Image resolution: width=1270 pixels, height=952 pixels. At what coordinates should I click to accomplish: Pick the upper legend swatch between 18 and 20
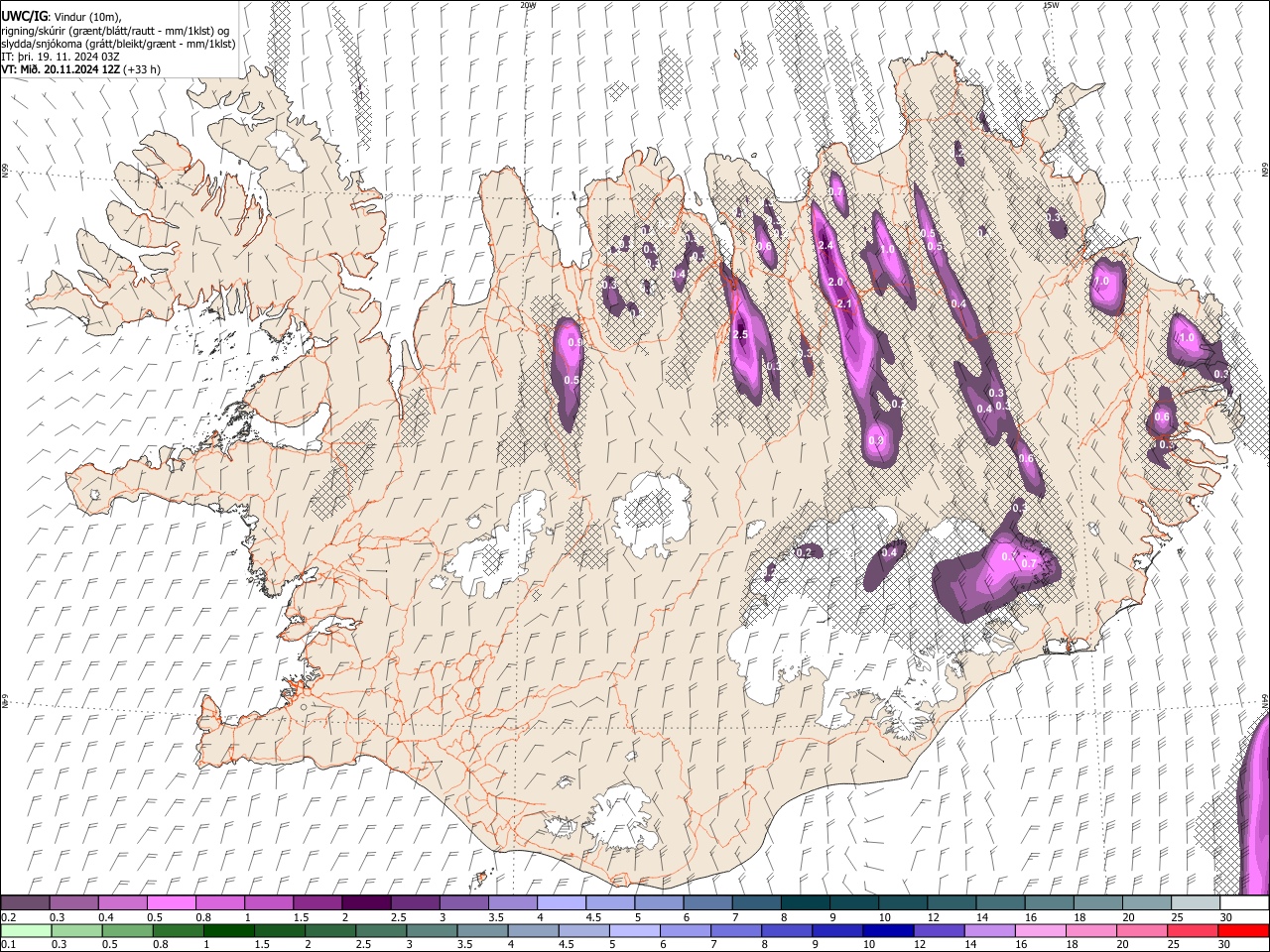[1097, 902]
